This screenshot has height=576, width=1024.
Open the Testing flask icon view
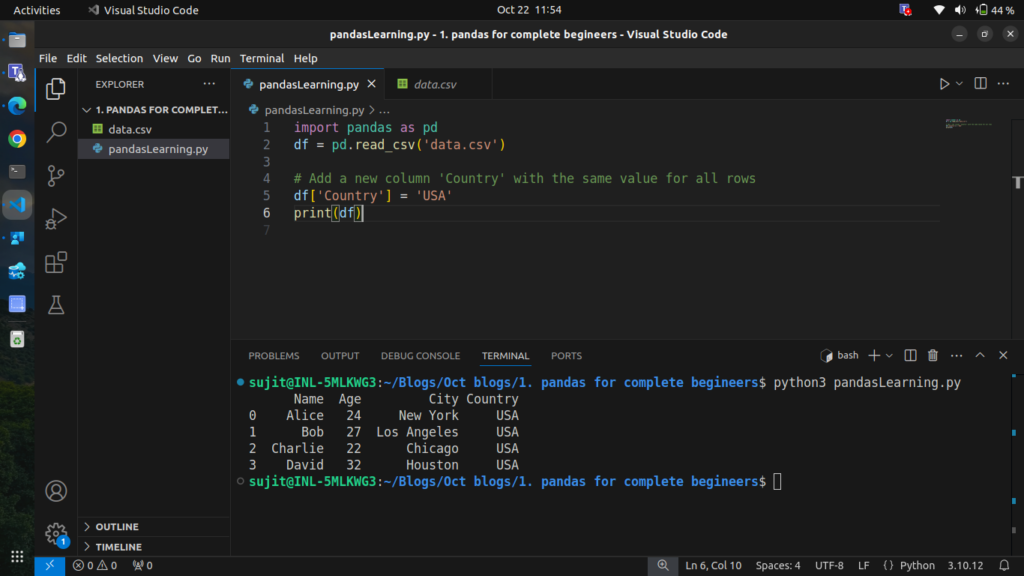click(56, 306)
